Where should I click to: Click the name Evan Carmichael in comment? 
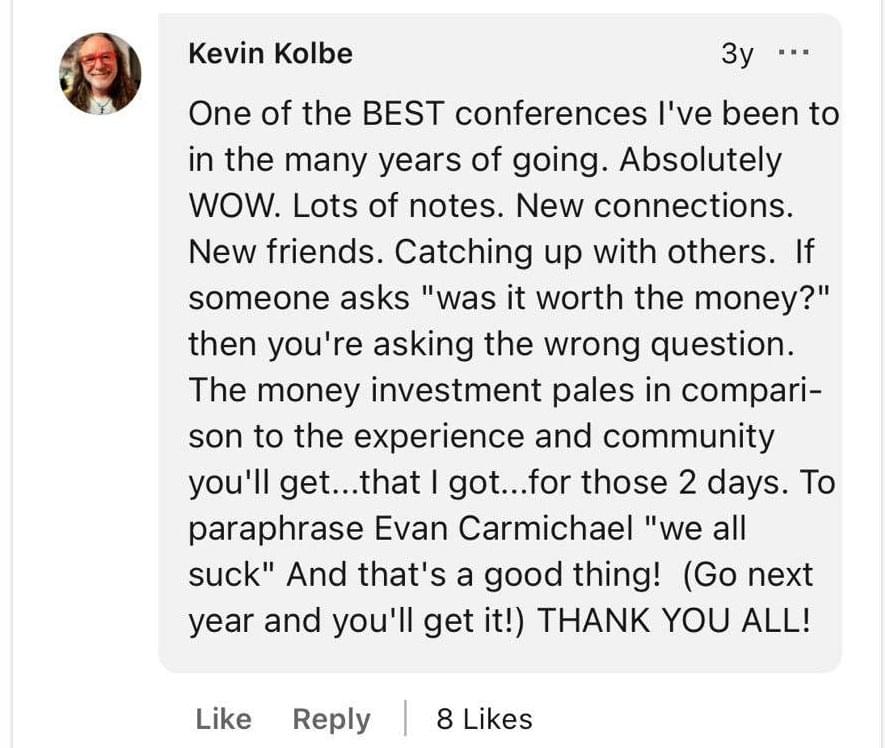click(503, 528)
